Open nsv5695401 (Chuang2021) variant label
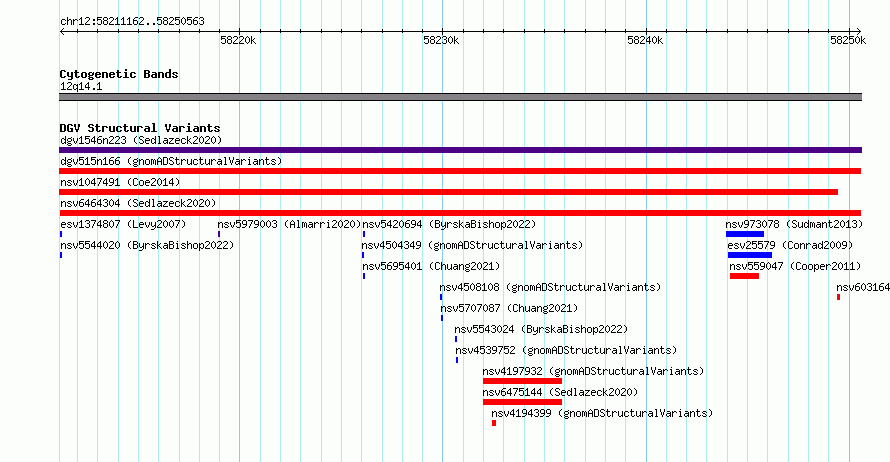 tap(431, 266)
